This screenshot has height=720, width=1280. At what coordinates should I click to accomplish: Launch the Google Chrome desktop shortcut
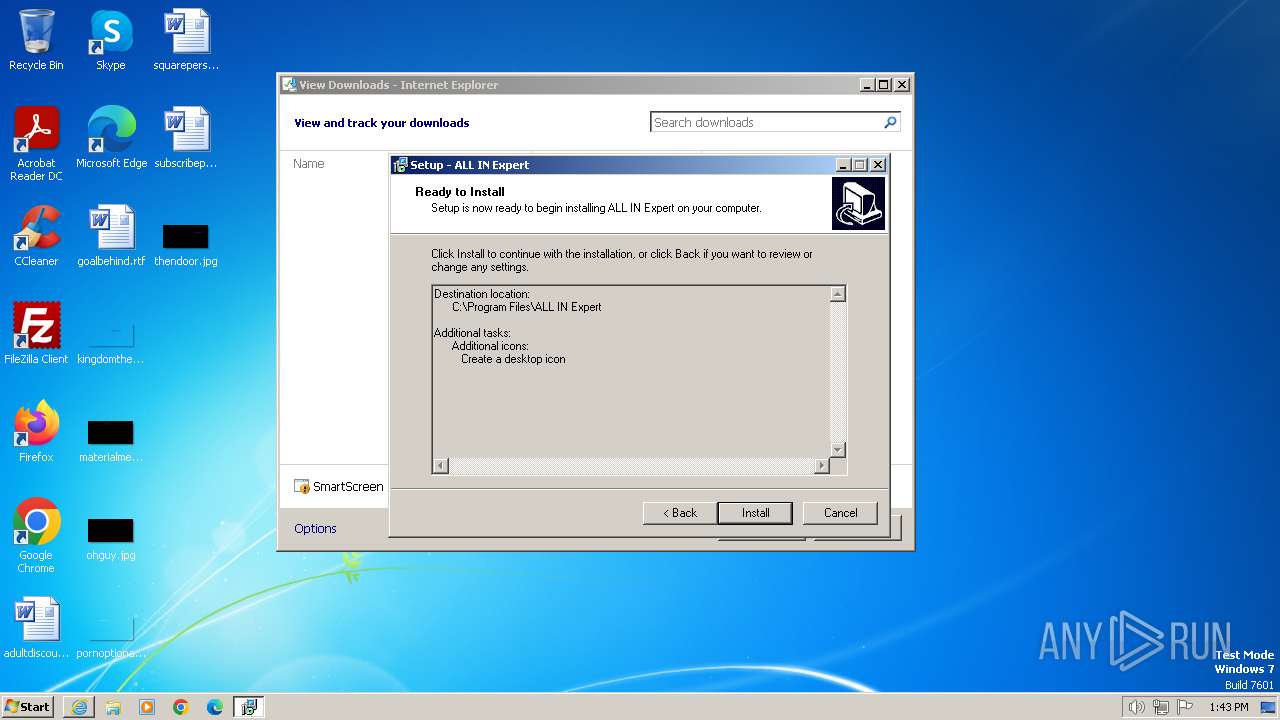coord(36,536)
